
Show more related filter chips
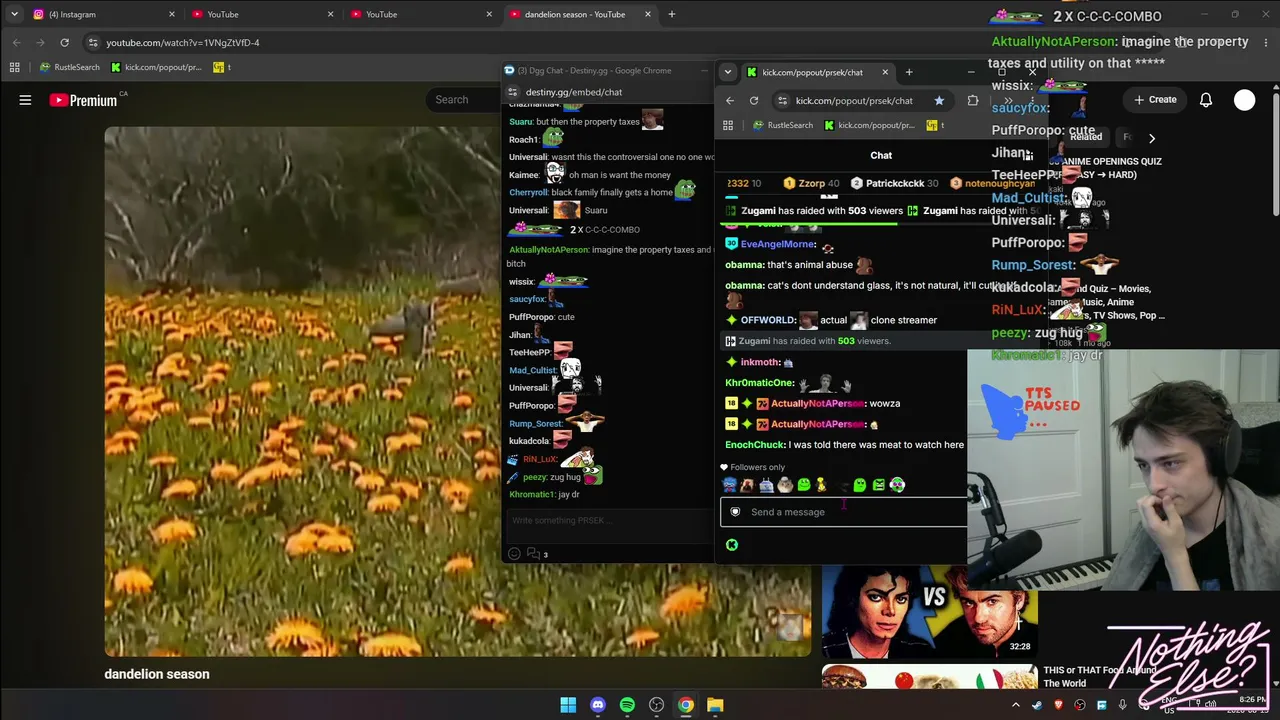tap(1152, 139)
